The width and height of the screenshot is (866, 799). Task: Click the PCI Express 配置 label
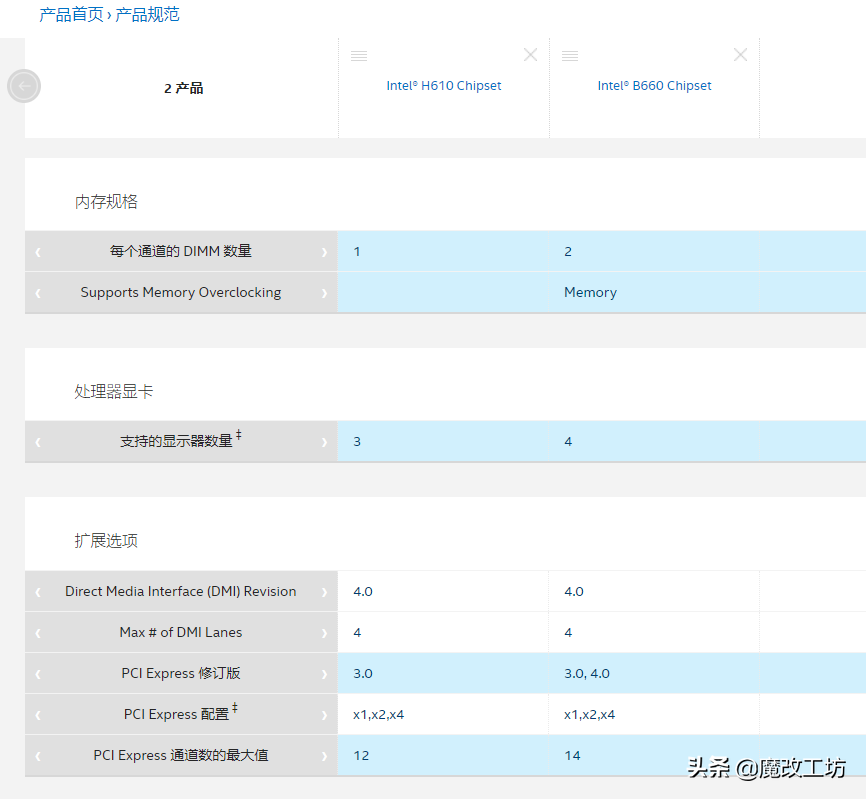point(181,713)
